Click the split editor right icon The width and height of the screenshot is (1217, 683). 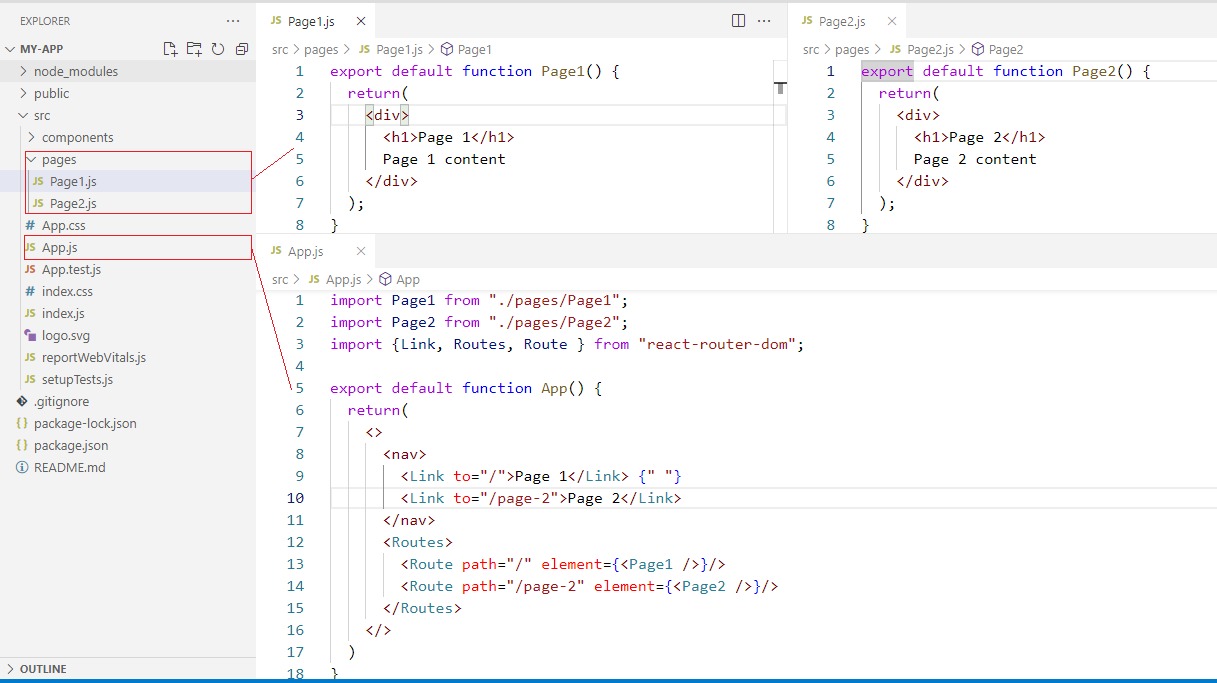tap(738, 21)
